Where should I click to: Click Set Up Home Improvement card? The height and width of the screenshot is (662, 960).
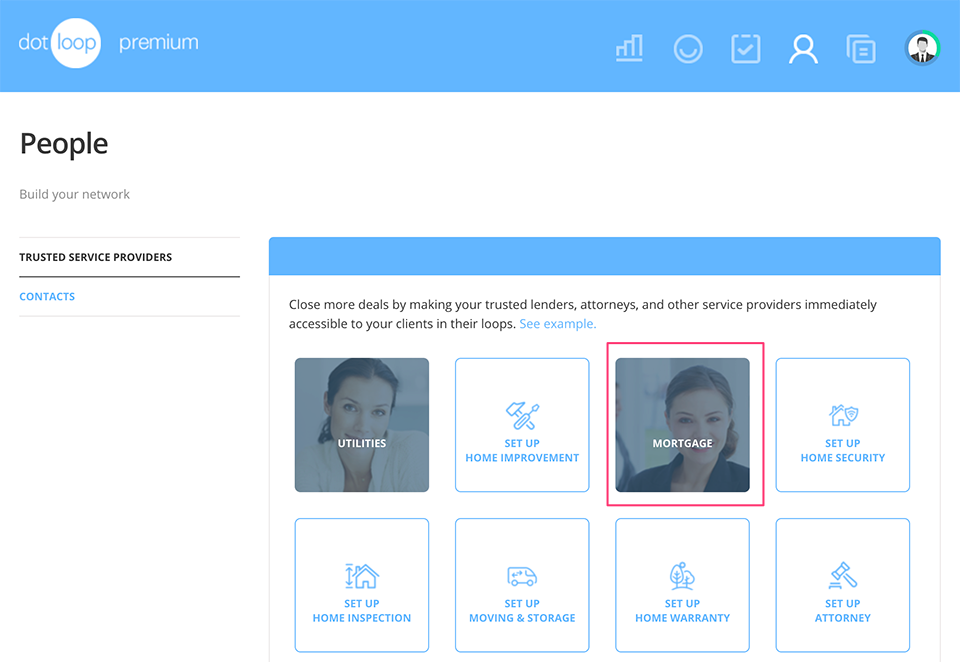point(522,425)
